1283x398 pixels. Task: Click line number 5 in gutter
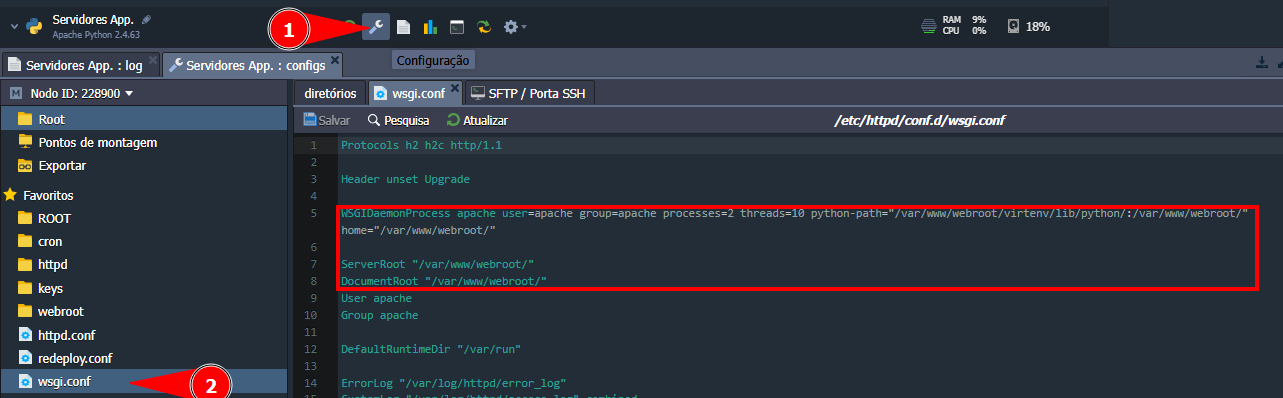pos(313,214)
